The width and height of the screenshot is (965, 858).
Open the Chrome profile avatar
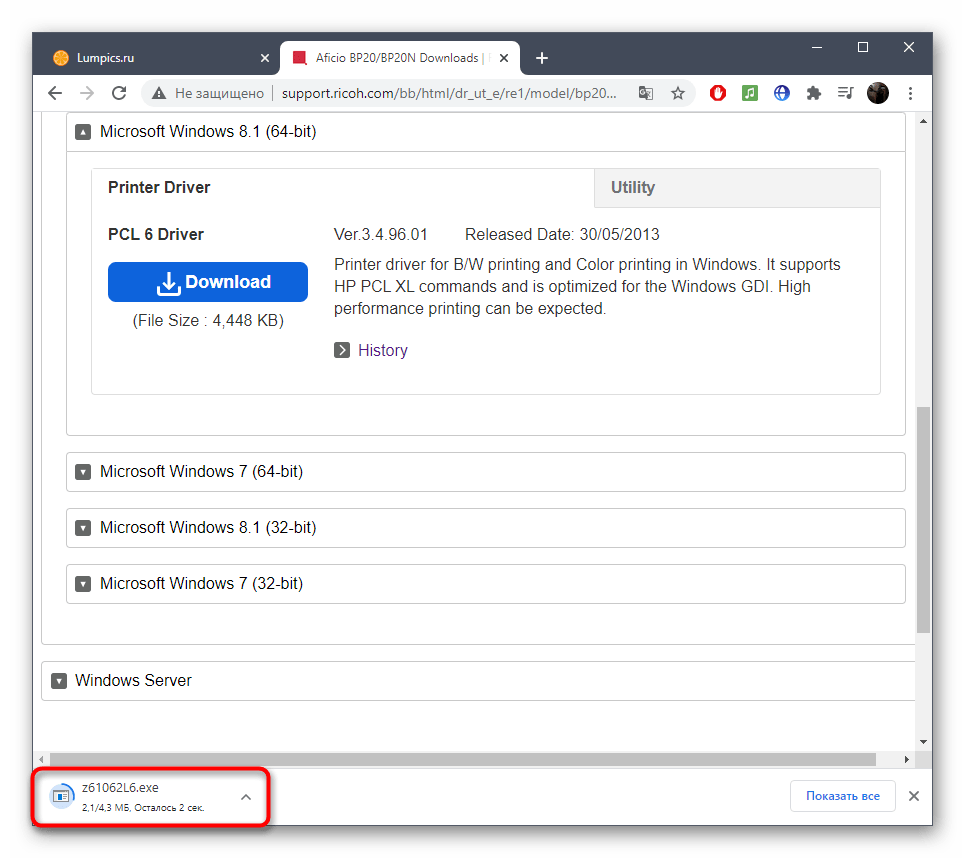tap(878, 93)
